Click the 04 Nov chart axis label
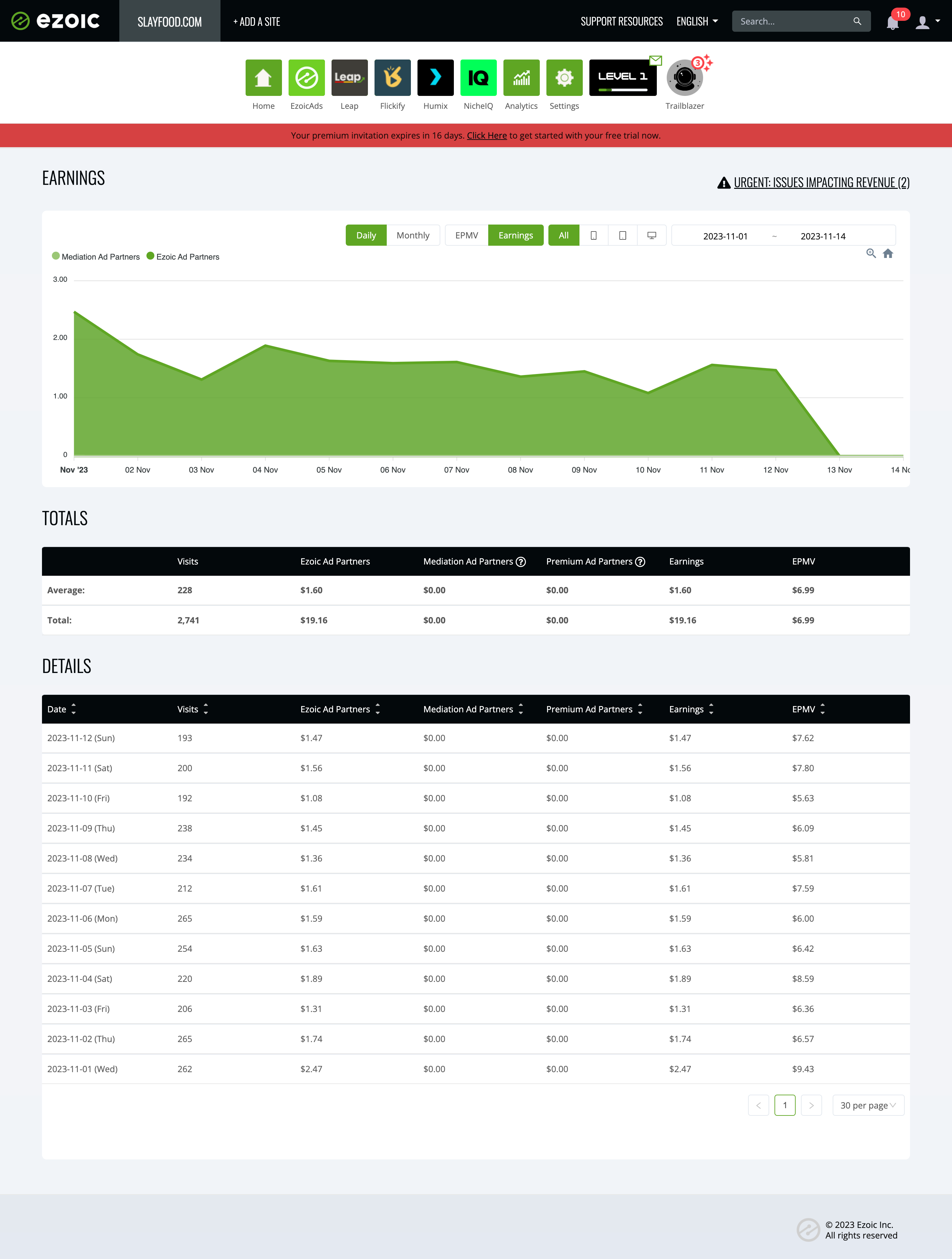 click(265, 470)
